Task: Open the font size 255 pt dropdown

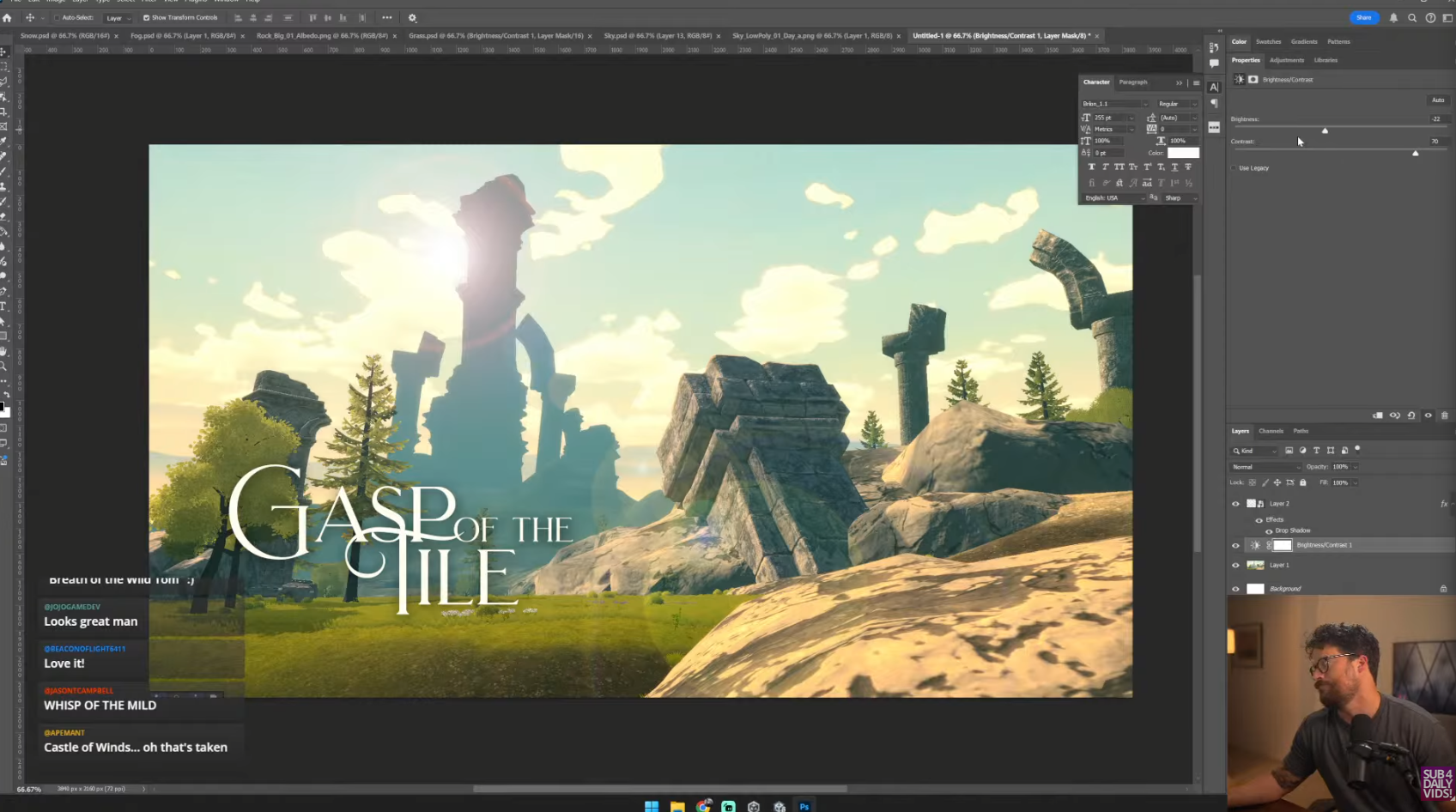Action: click(x=1113, y=118)
